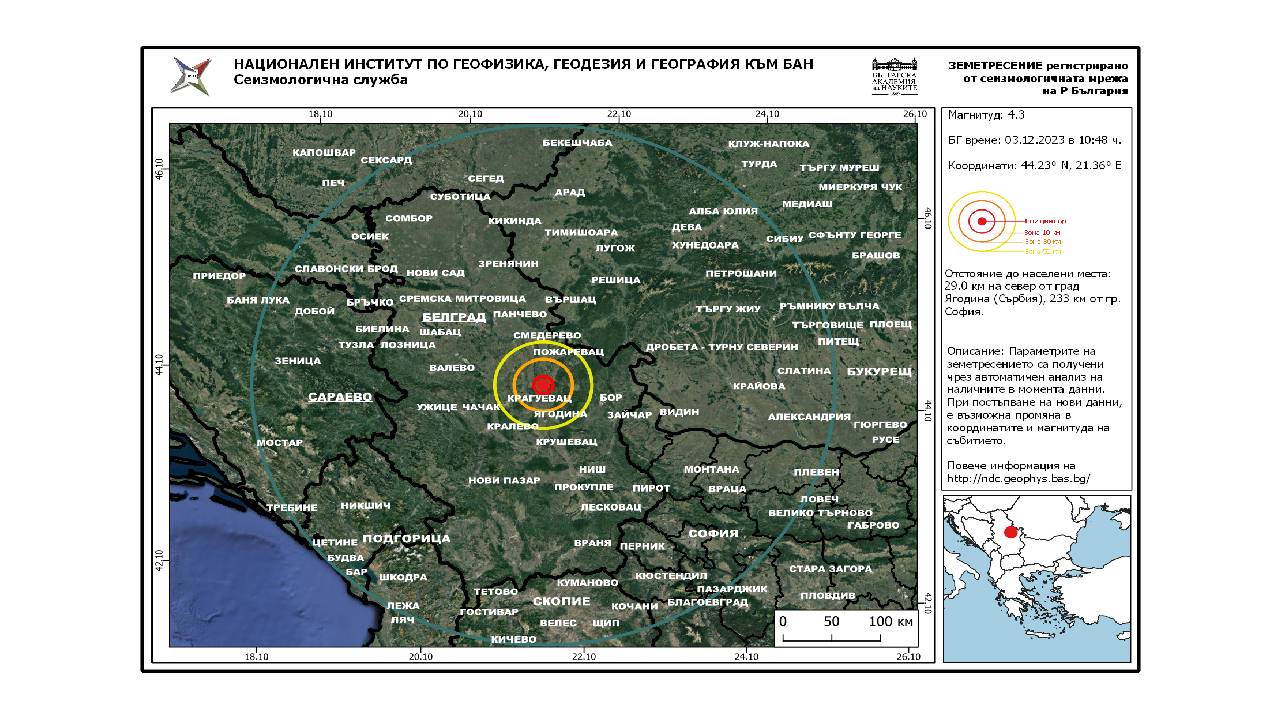Select the СКОПИЕ city label
Image resolution: width=1280 pixels, height=720 pixels.
click(x=559, y=601)
